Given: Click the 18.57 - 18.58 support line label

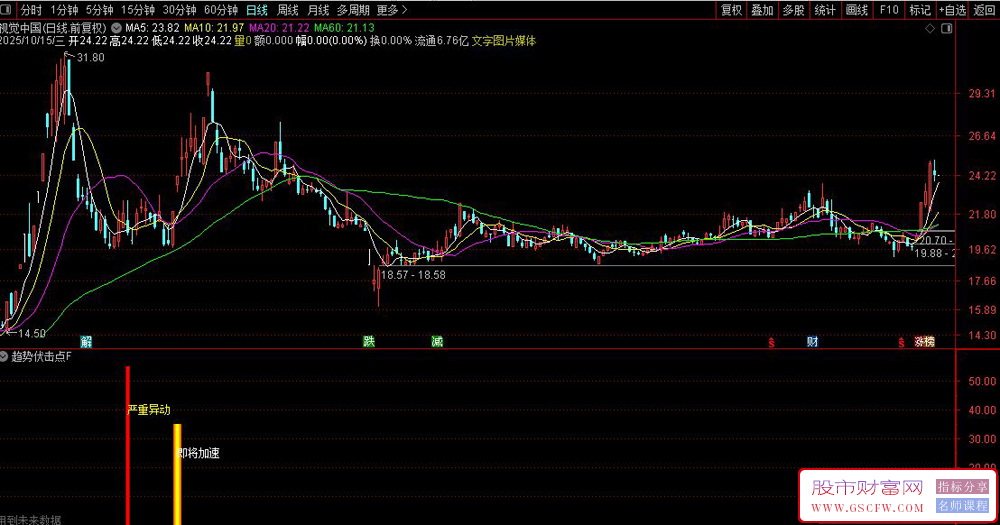Looking at the screenshot, I should point(413,276).
